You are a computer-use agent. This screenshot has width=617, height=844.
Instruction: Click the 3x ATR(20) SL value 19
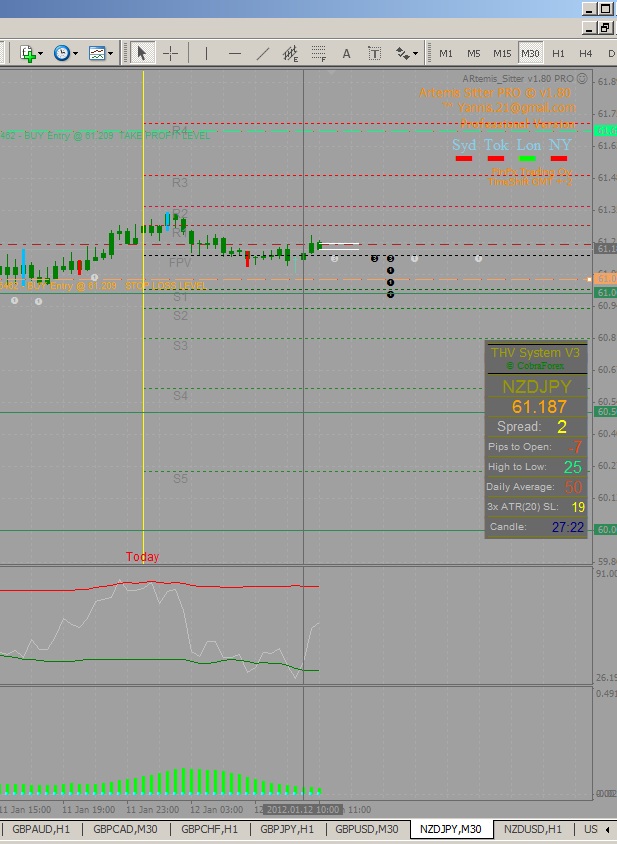click(578, 507)
